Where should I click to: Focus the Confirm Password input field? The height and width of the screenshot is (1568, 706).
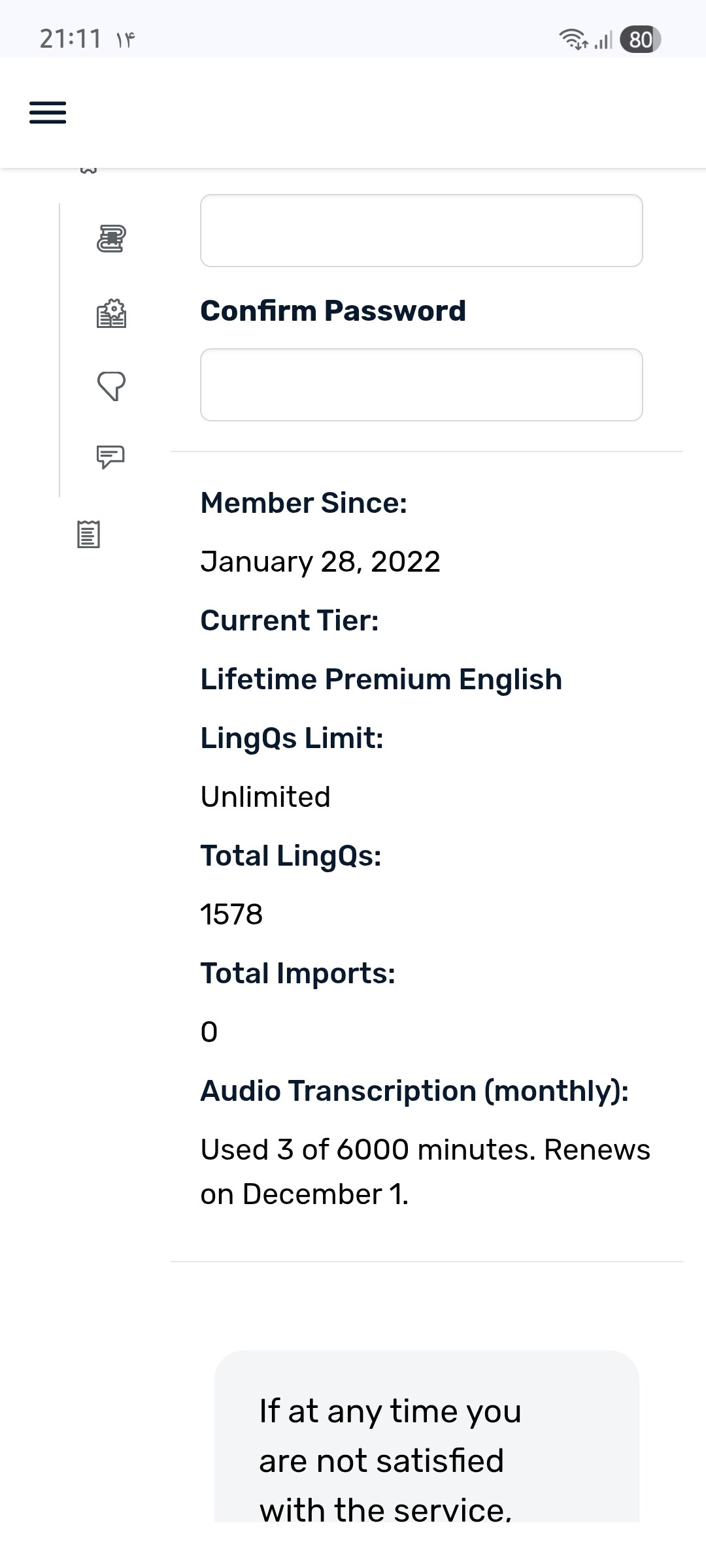click(x=421, y=385)
